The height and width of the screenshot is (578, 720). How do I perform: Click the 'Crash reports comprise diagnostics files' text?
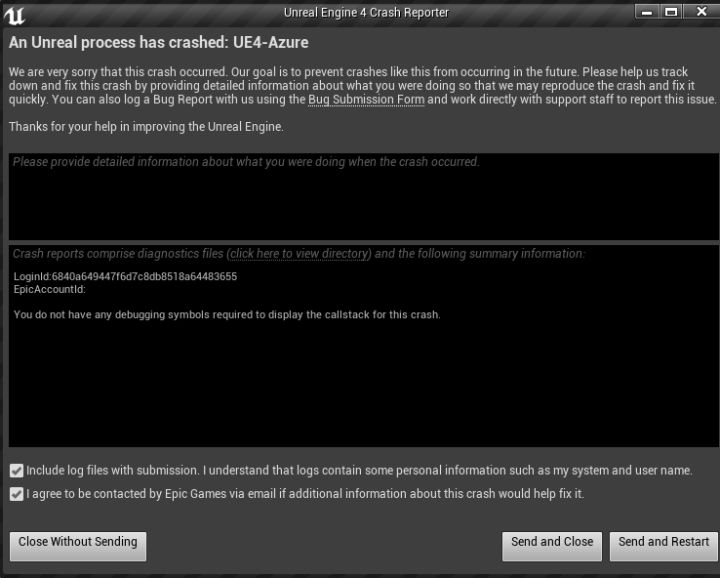[x=118, y=254]
